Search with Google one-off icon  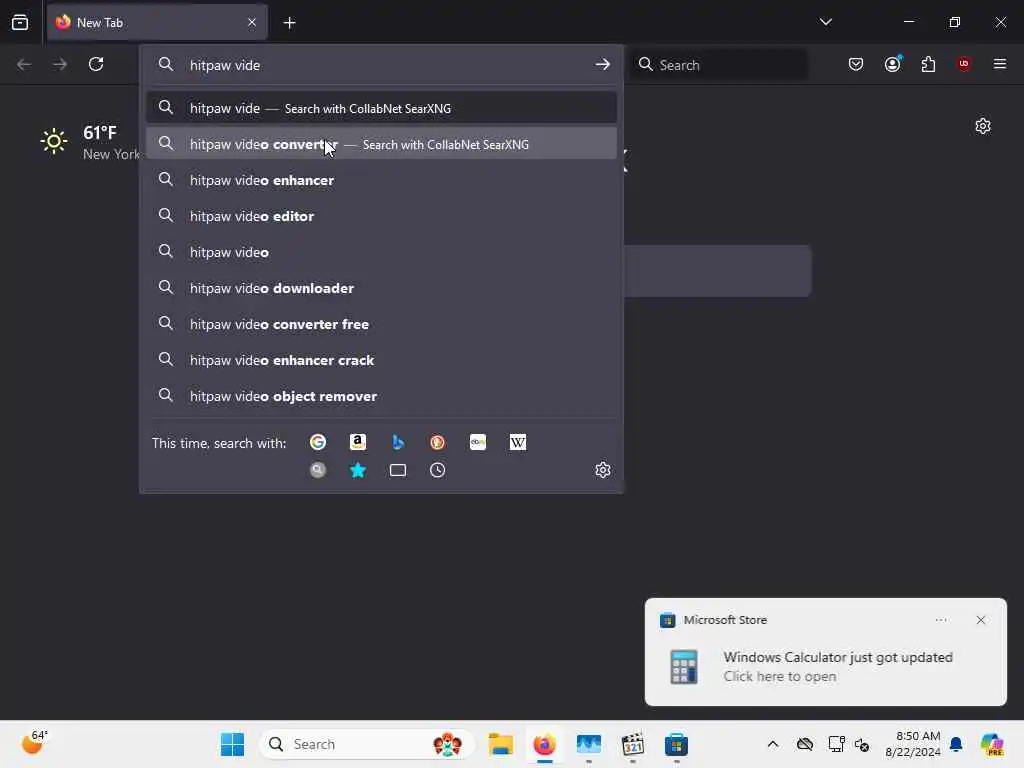318,442
